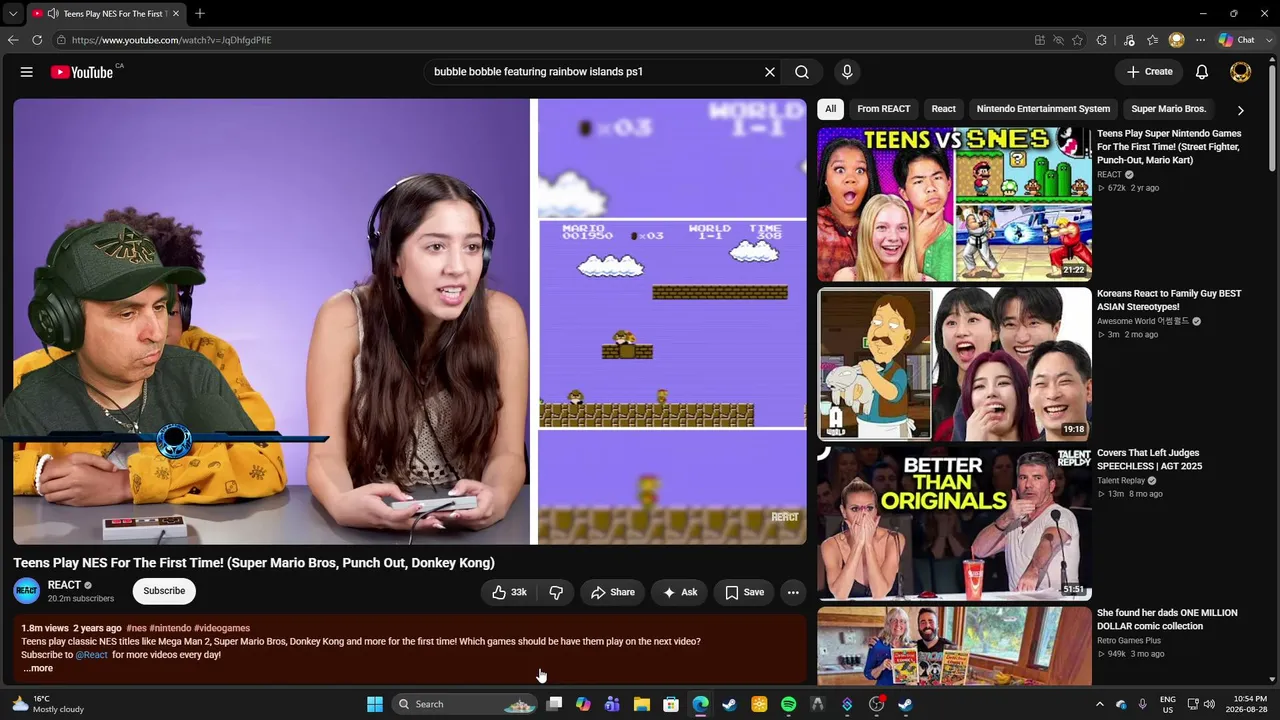Open the #videogames hashtag
1280x720 pixels.
click(222, 628)
